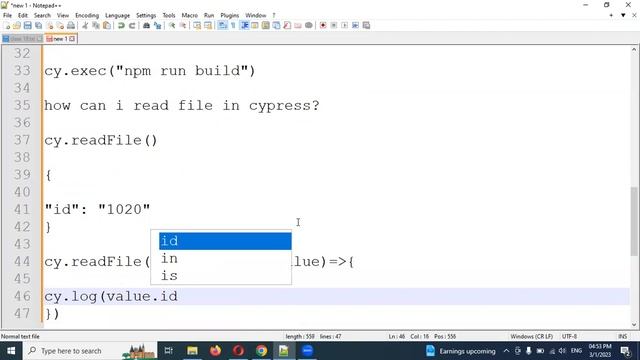Click the Save All toolbar icon

point(38,25)
